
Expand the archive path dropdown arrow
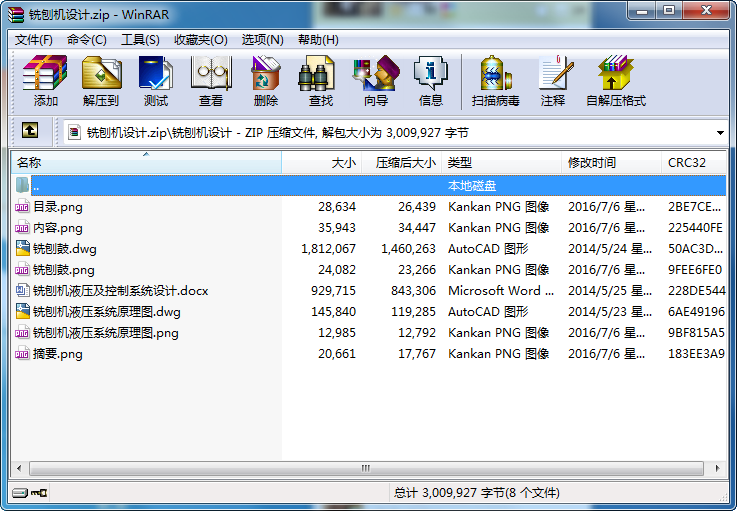point(720,132)
